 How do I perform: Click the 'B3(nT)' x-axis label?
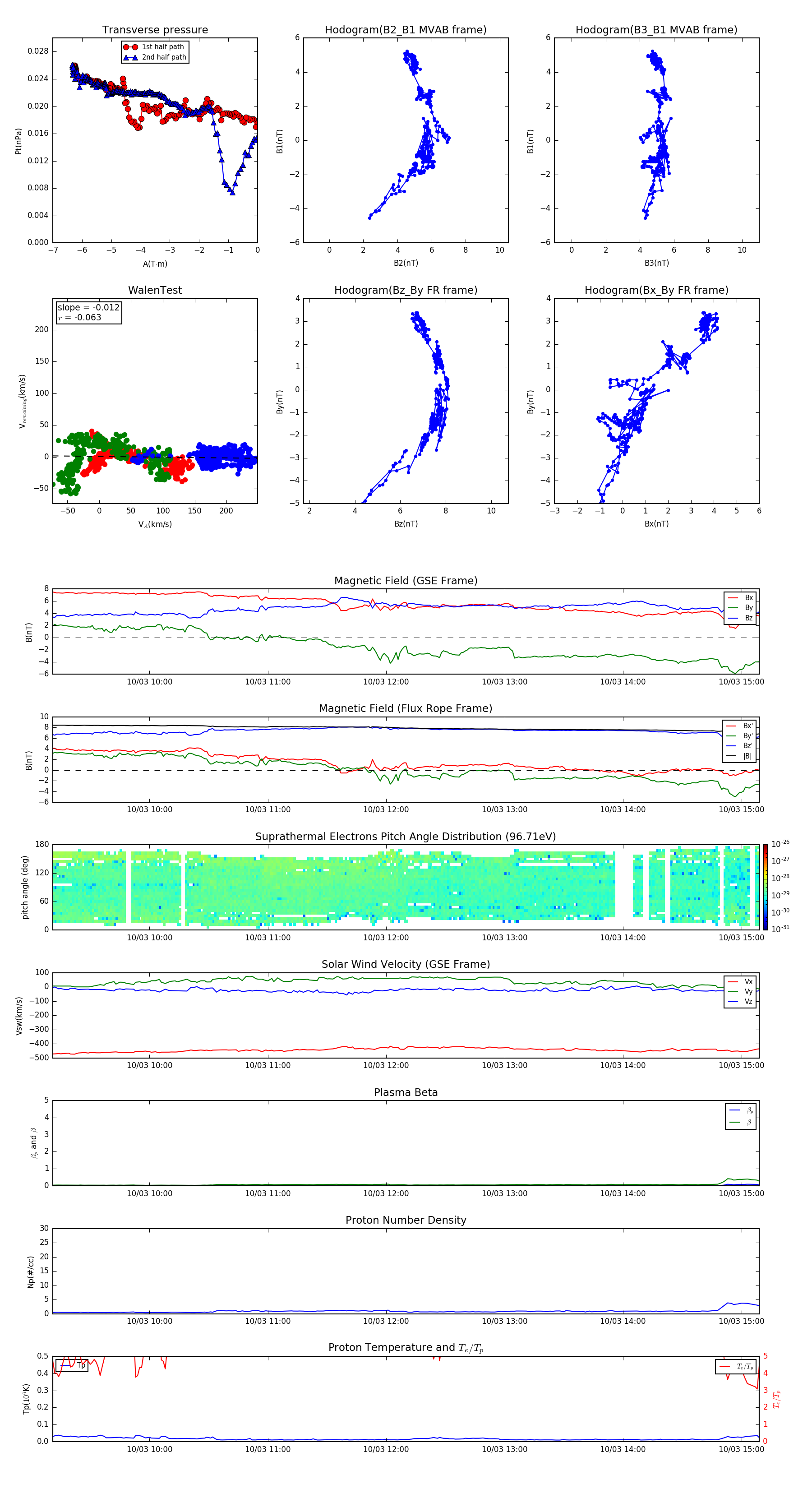pyautogui.click(x=656, y=263)
